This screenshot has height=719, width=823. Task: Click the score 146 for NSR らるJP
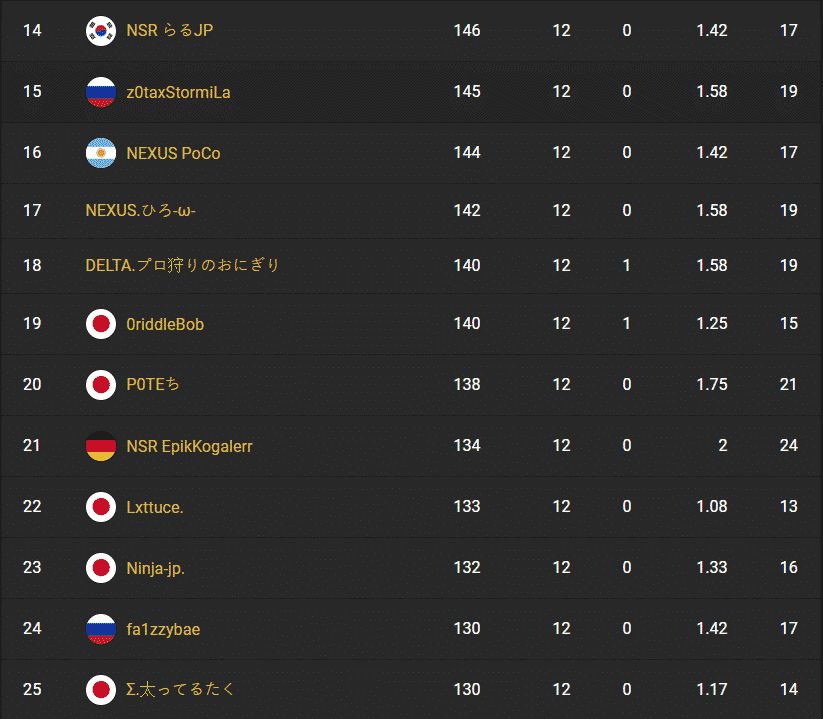(467, 30)
